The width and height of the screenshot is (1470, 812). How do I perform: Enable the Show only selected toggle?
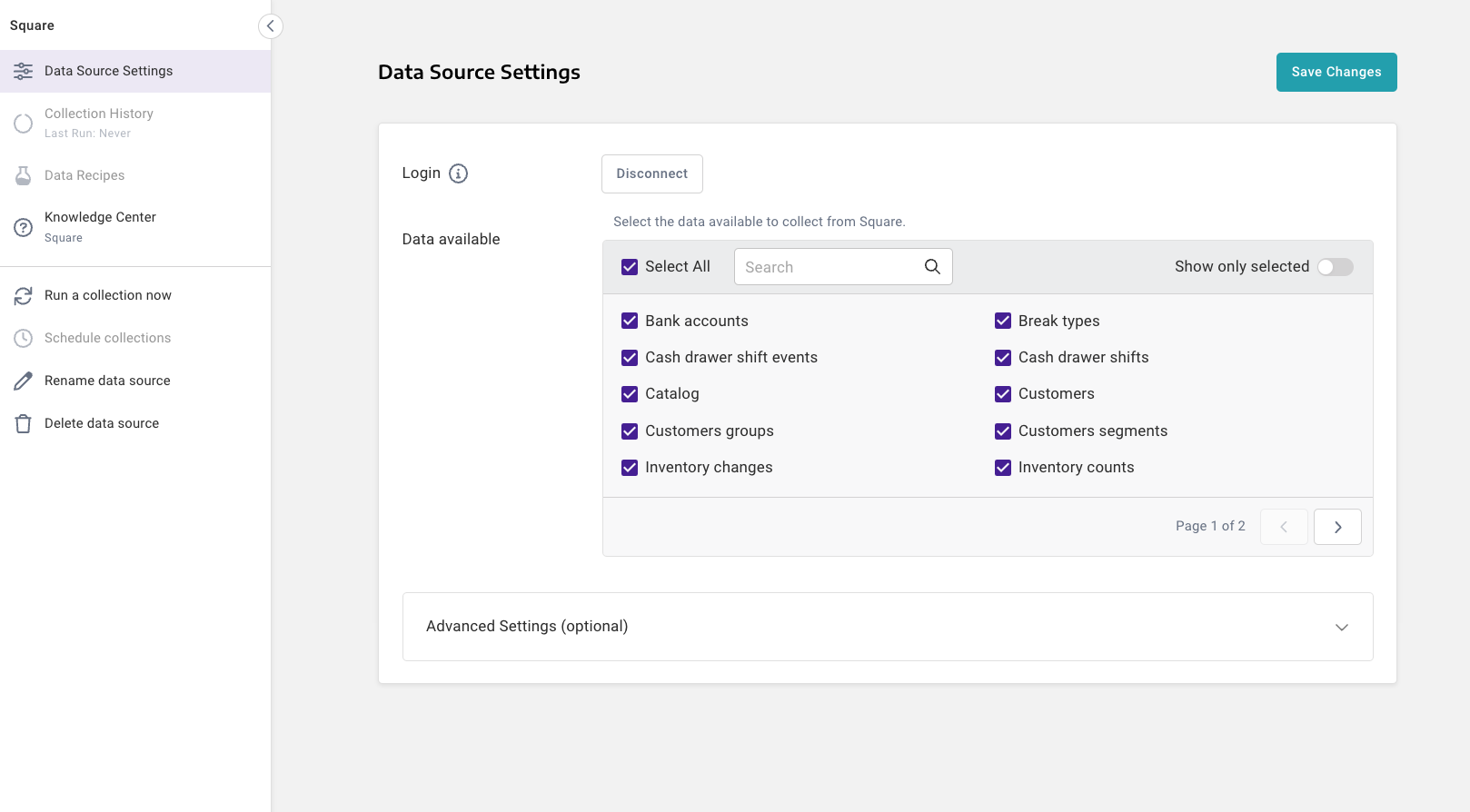[x=1335, y=267]
